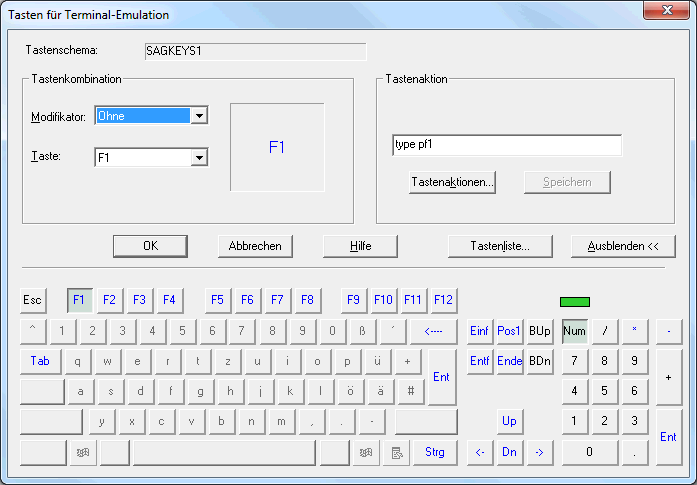Viewport: 697px width, 485px height.
Task: Click the Tastenschema field SAGKEYS1
Action: tap(256, 51)
